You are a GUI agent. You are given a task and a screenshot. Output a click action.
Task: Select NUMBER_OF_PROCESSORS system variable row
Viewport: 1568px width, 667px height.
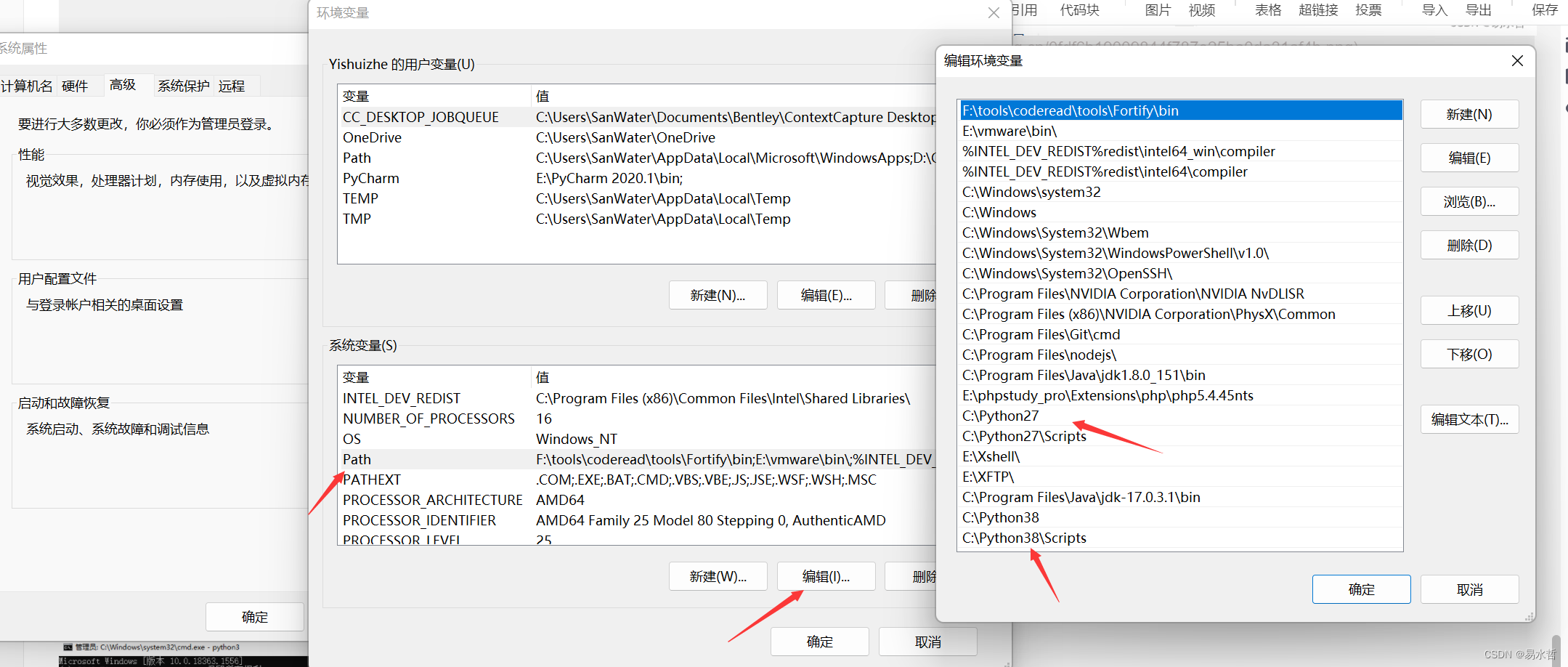click(x=638, y=419)
